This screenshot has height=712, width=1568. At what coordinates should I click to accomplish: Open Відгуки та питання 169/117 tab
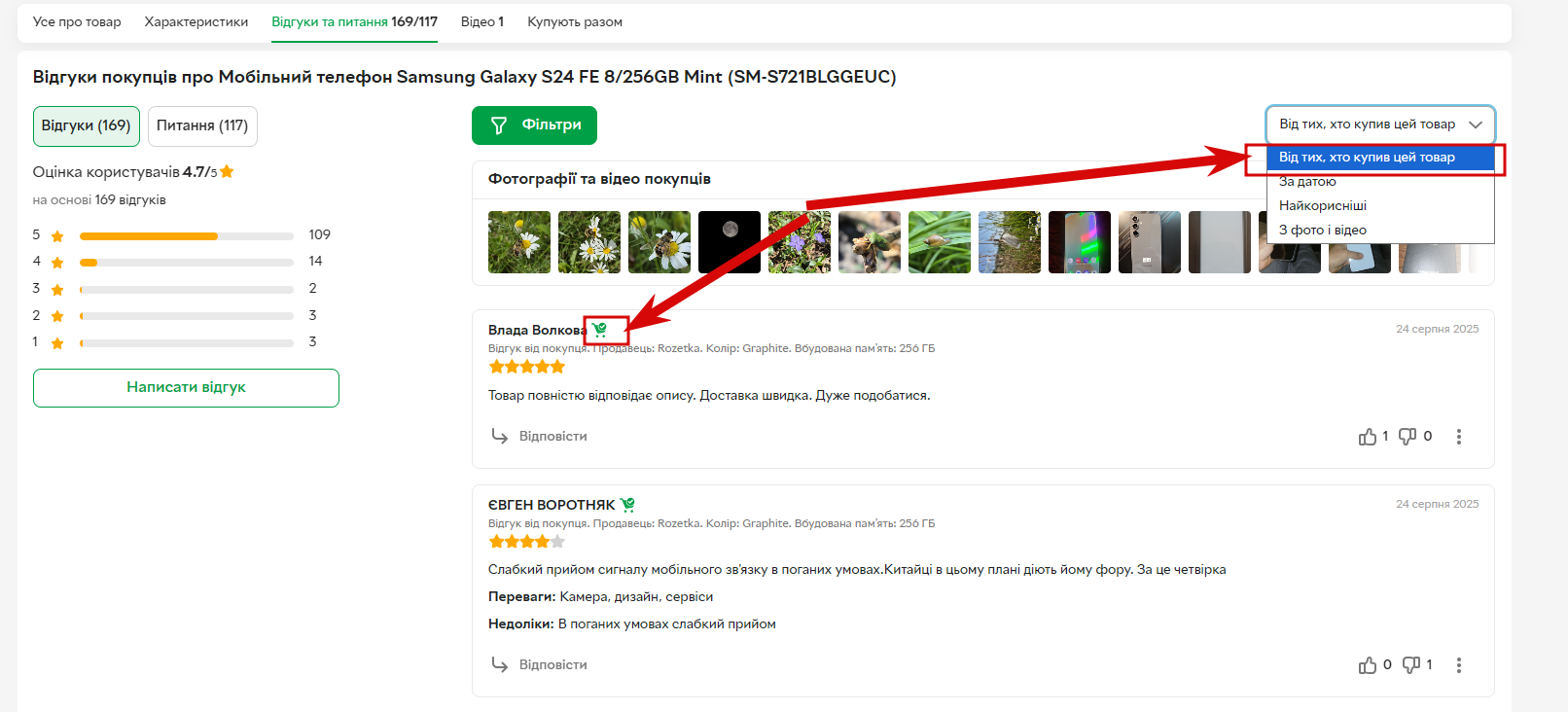click(x=354, y=21)
